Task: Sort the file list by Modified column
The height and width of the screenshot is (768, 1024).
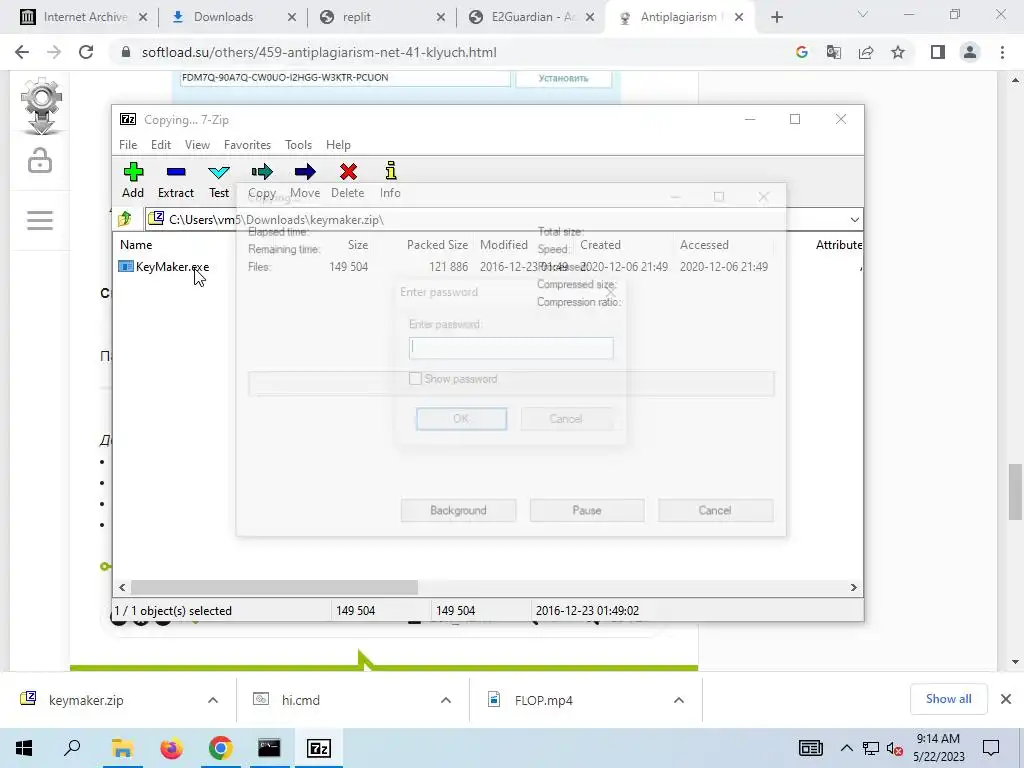Action: (504, 245)
